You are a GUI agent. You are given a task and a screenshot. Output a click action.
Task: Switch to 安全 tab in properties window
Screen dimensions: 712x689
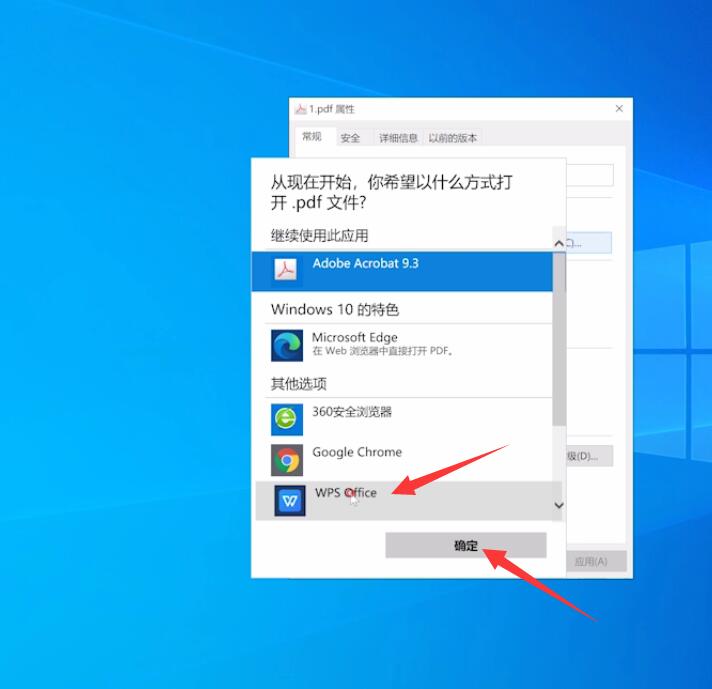click(x=350, y=138)
